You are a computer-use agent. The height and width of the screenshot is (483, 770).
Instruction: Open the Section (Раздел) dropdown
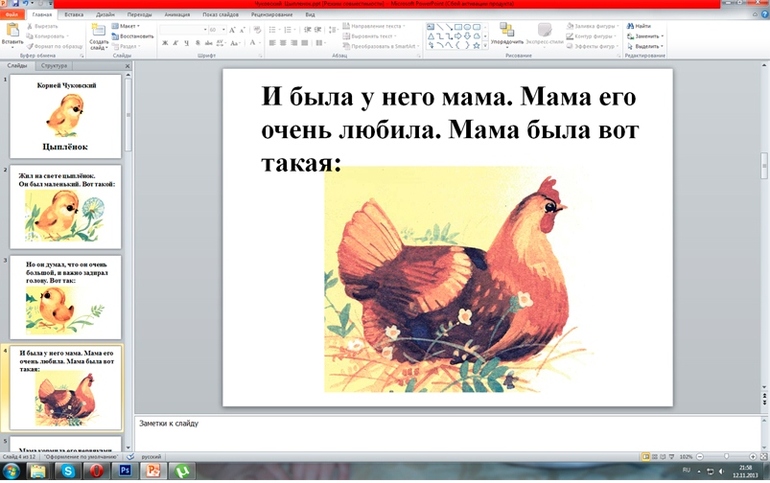click(126, 46)
